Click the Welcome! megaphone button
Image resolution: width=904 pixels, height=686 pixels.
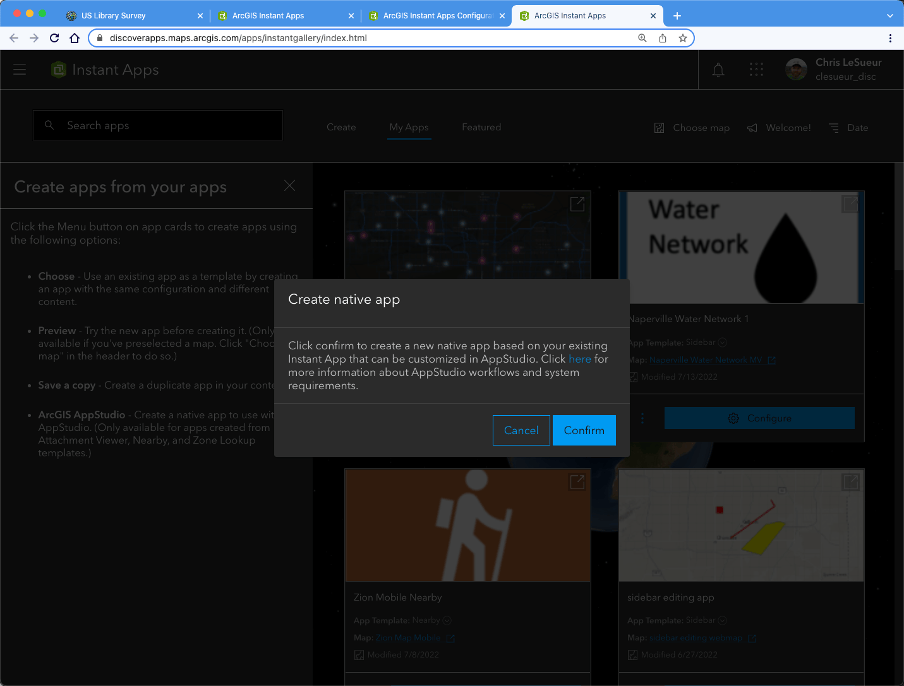779,128
